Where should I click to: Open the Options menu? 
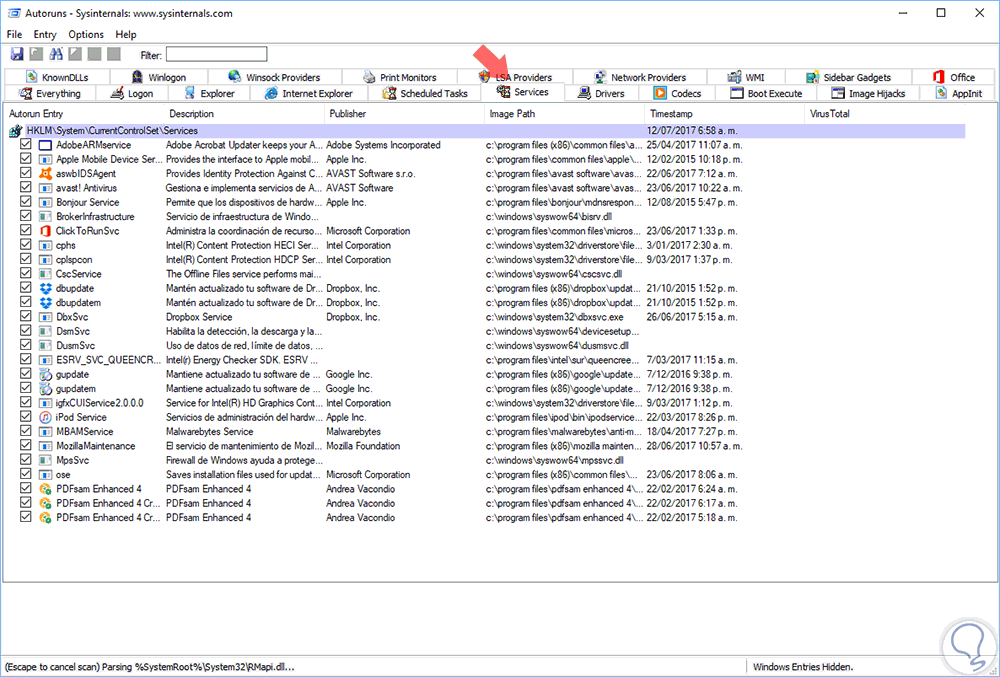coord(85,34)
